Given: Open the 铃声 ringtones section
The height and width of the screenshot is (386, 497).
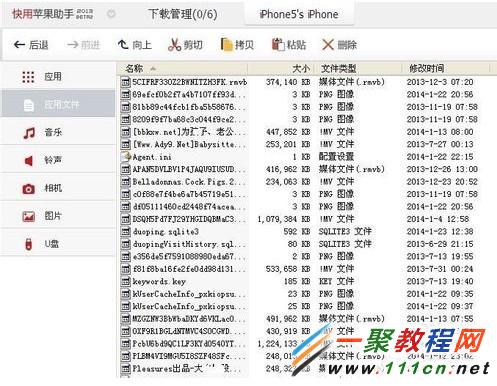Looking at the screenshot, I should click(58, 160).
